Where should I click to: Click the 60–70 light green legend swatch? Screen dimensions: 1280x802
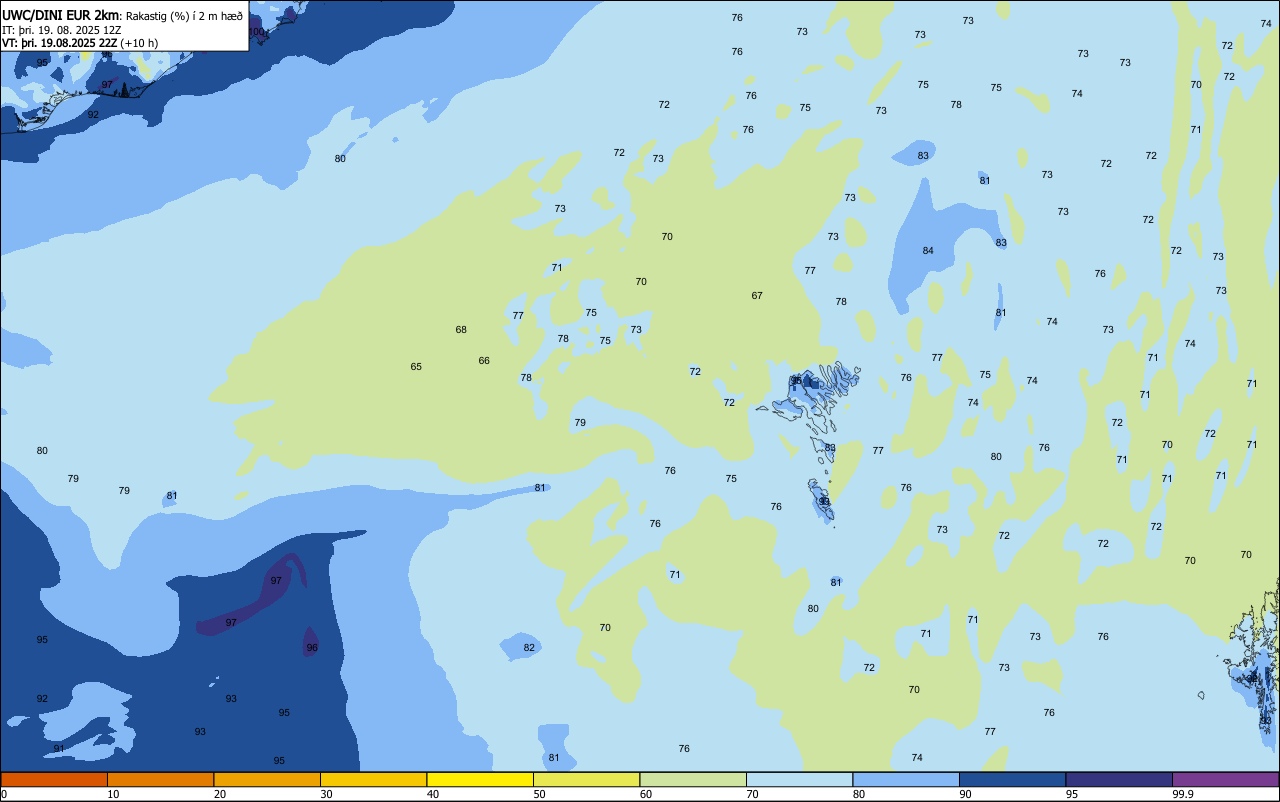[x=693, y=779]
